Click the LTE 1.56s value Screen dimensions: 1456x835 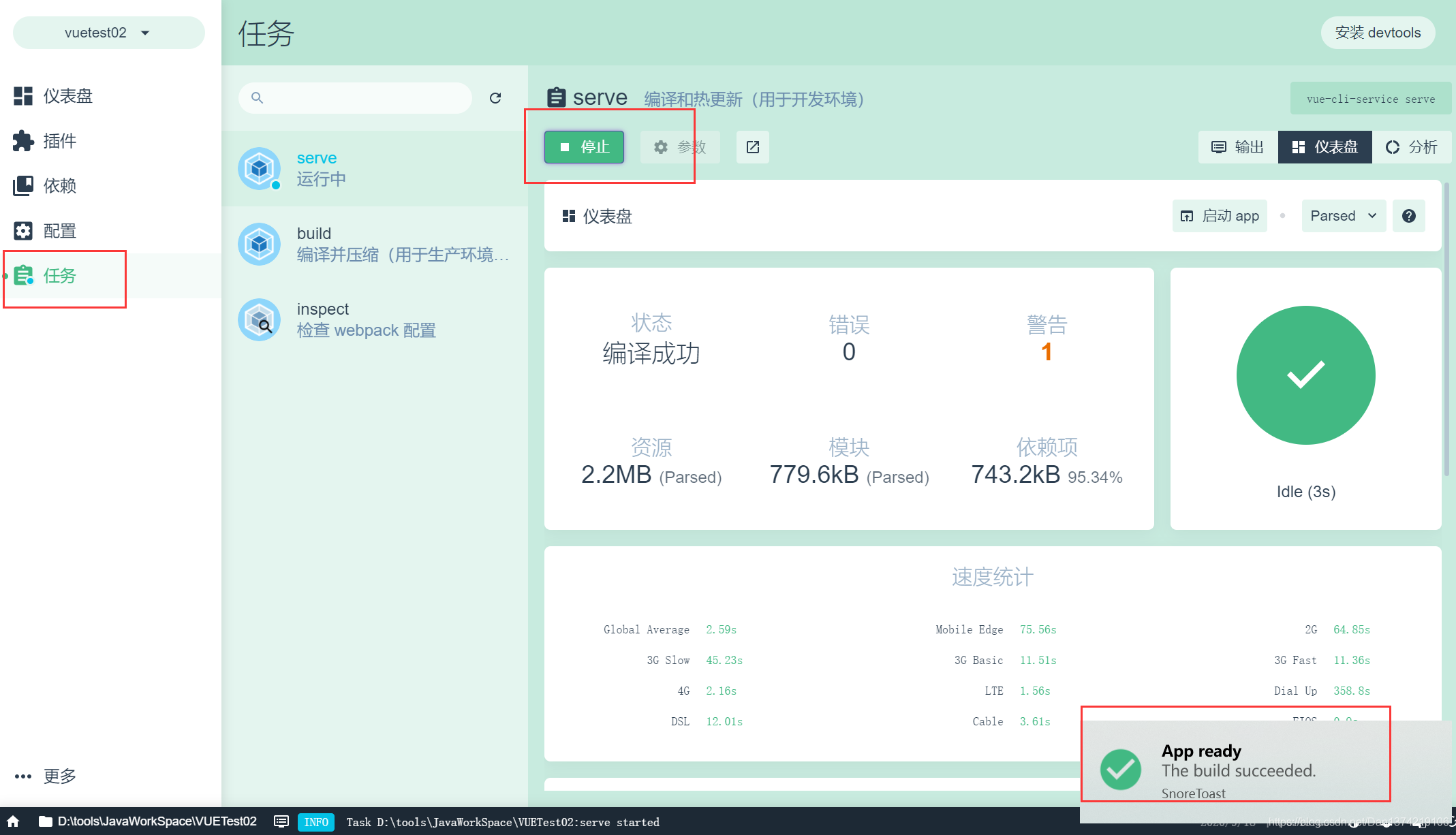point(1035,691)
